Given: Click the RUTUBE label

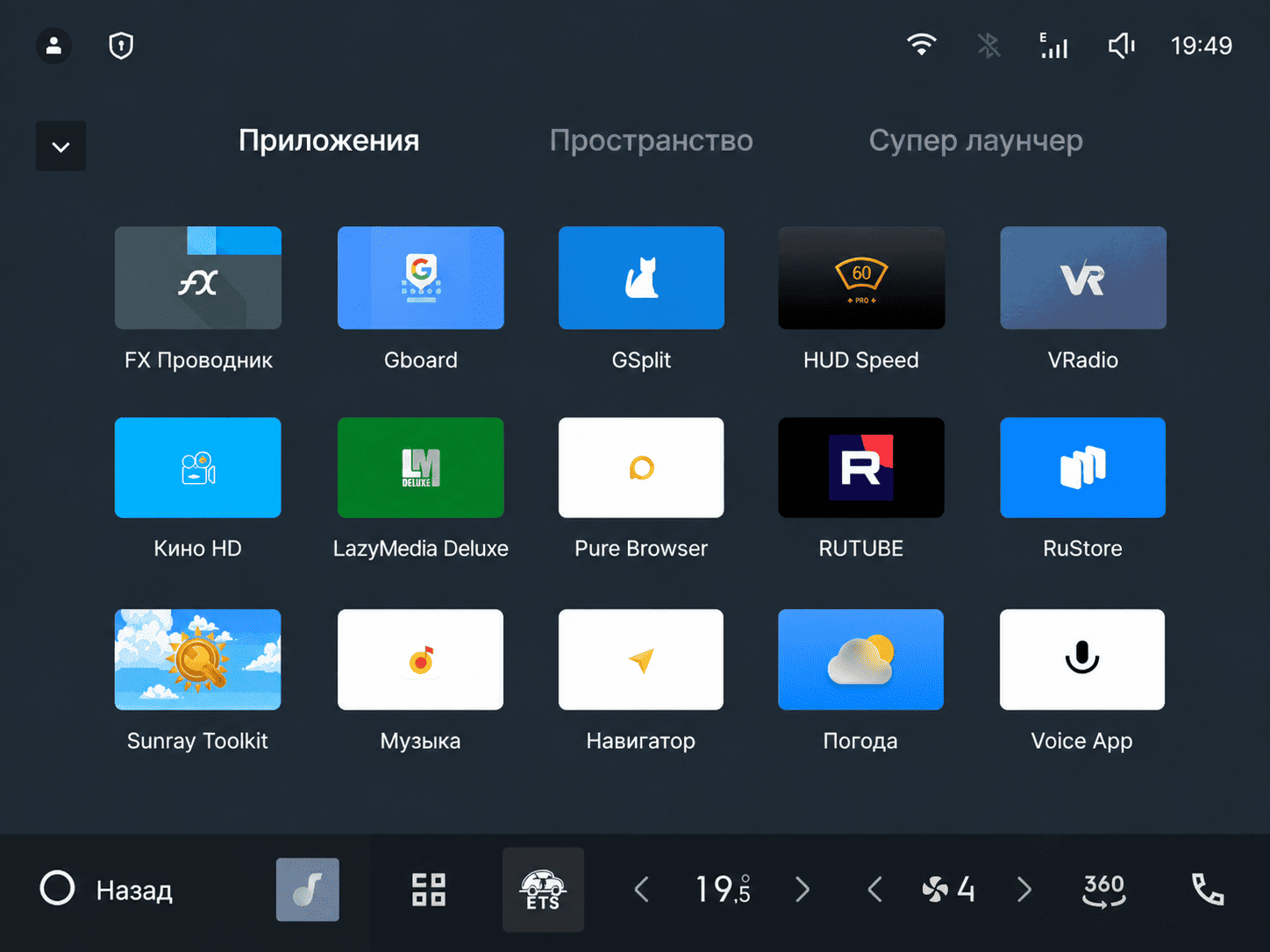Looking at the screenshot, I should tap(861, 549).
